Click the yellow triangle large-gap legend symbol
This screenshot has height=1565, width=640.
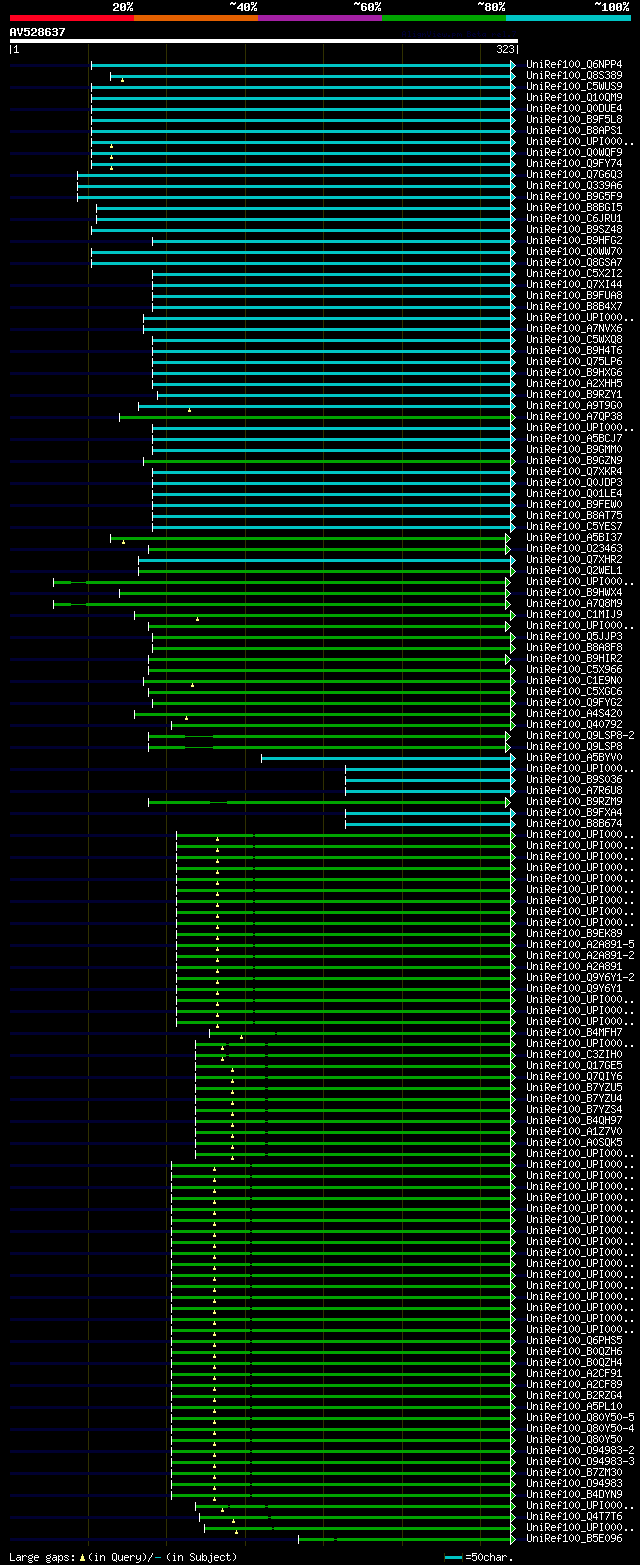click(x=83, y=1557)
